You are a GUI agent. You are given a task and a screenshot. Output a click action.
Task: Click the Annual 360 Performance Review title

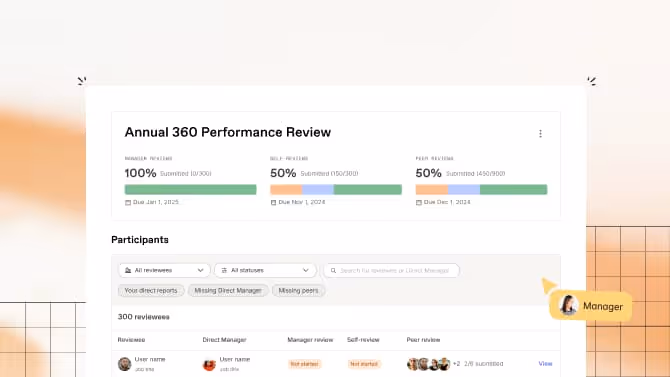(228, 132)
